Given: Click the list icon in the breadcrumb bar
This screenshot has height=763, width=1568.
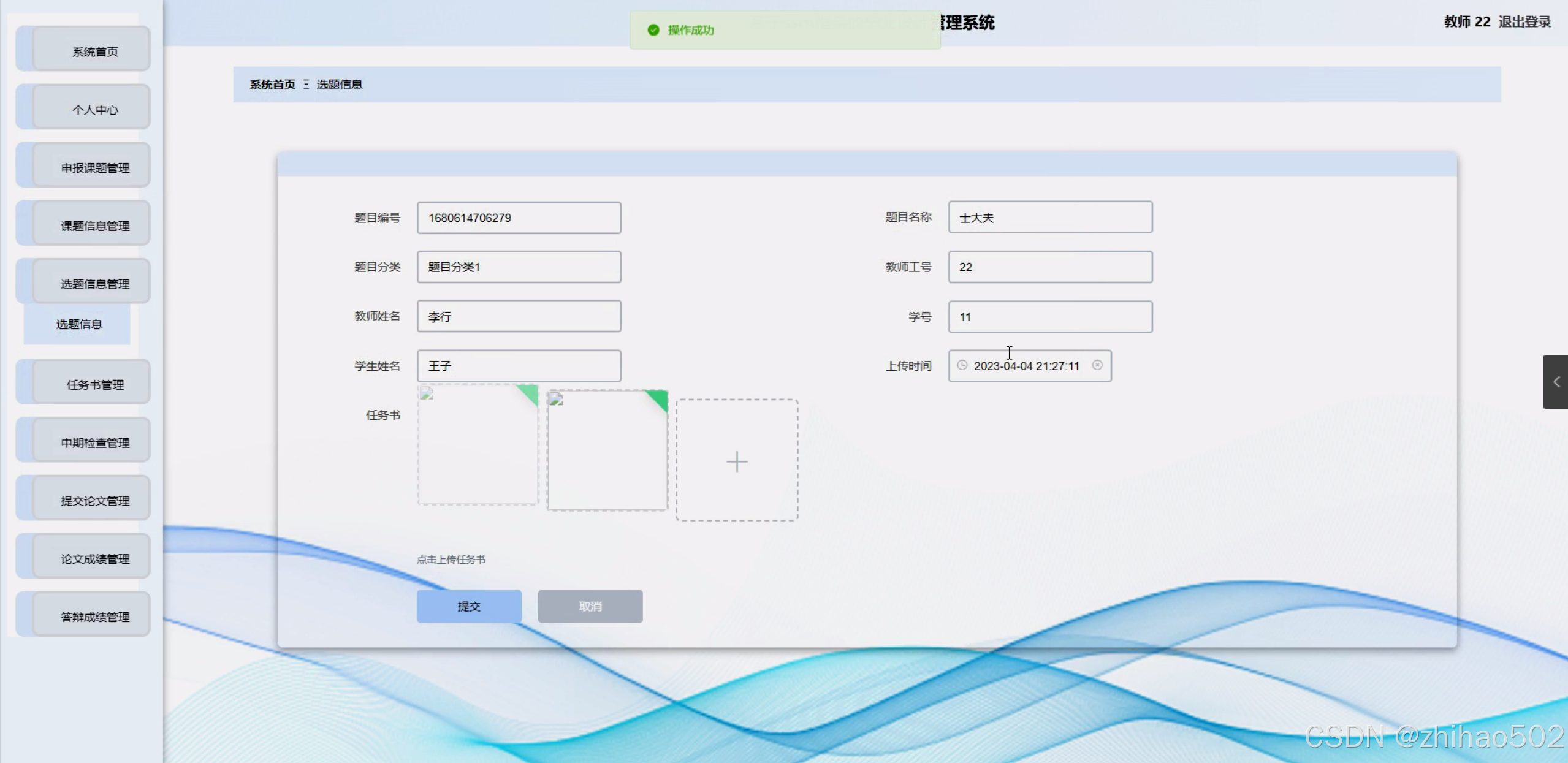Looking at the screenshot, I should pyautogui.click(x=306, y=85).
